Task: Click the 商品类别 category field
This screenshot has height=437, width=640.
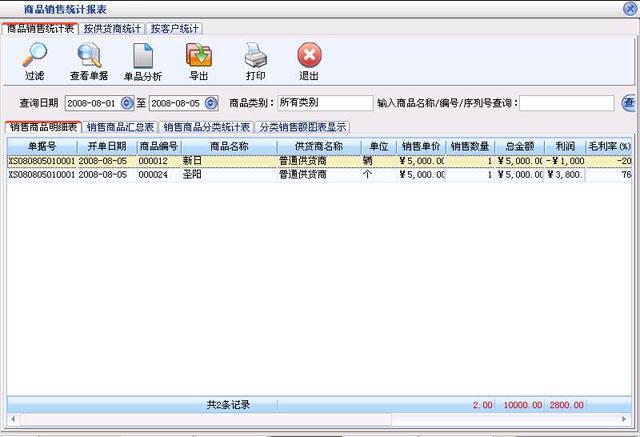Action: coord(324,103)
